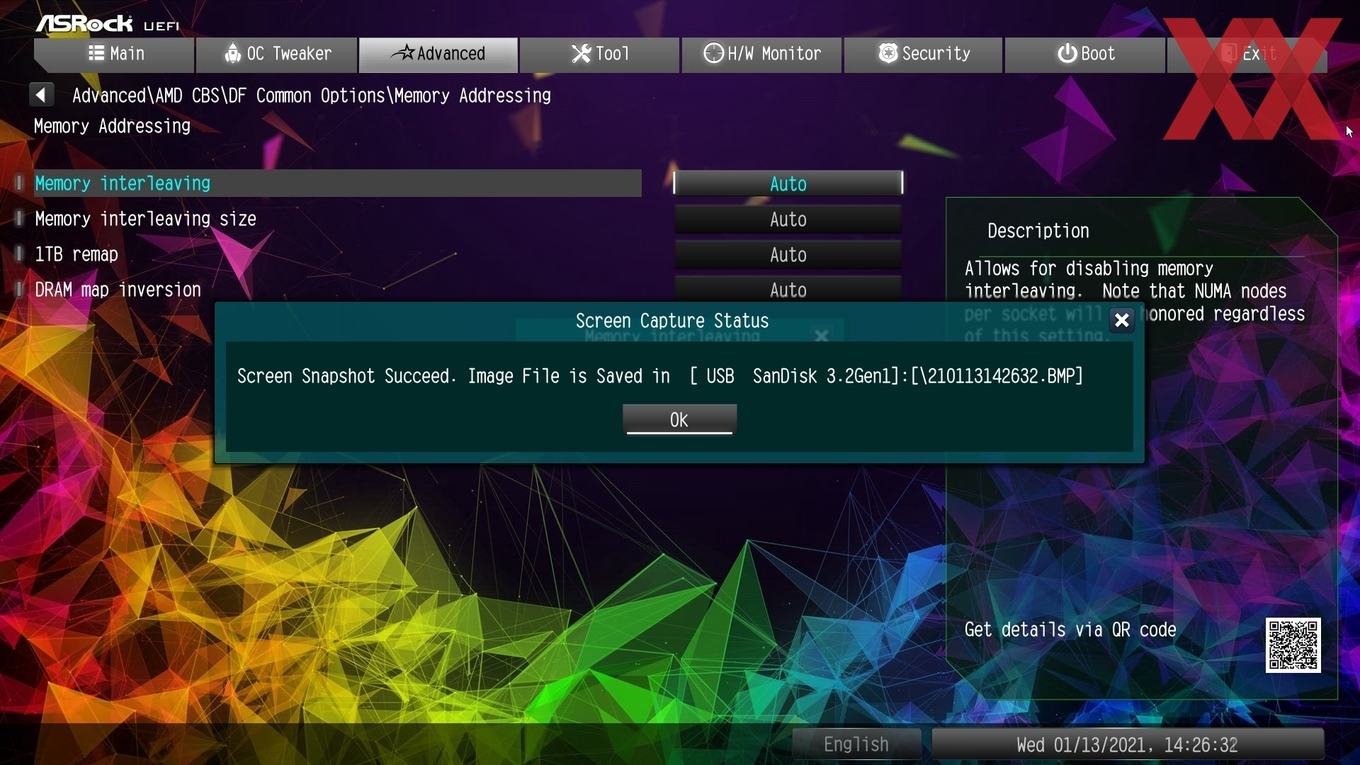
Task: Go to the H/W Monitor tab
Action: coord(762,54)
